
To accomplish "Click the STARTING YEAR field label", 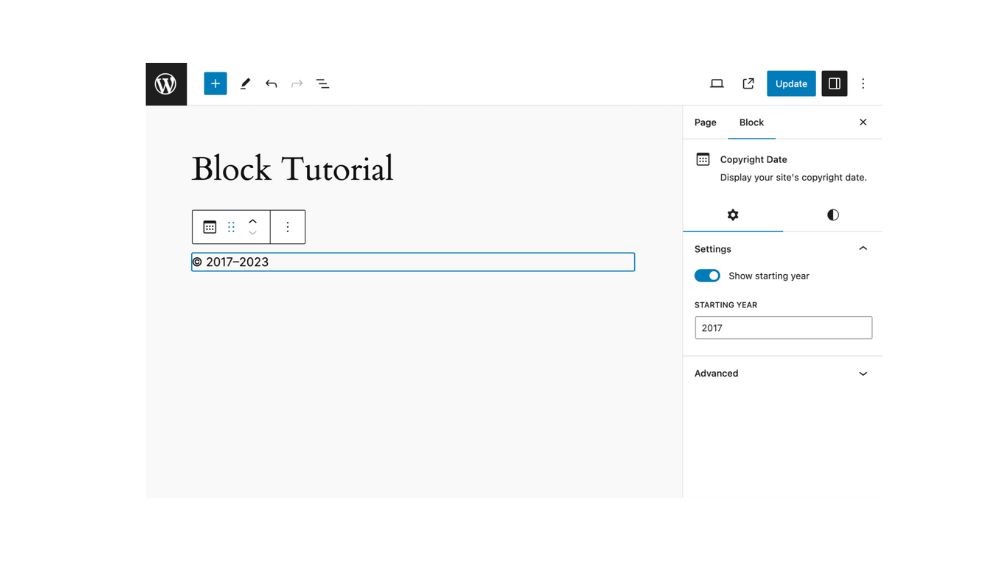I will 726,305.
